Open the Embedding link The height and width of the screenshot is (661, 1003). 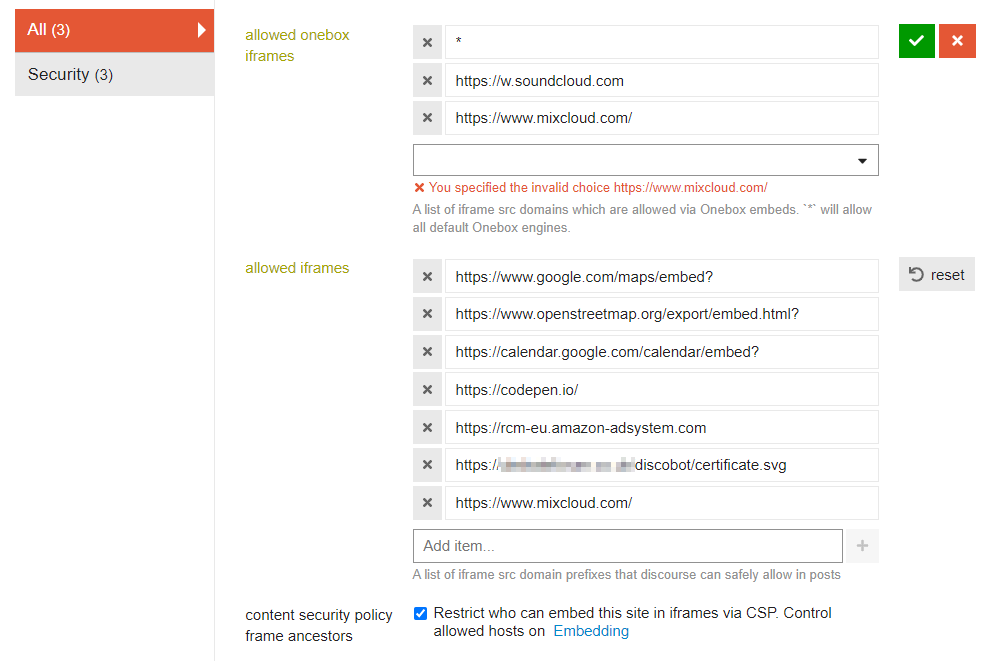pos(591,631)
